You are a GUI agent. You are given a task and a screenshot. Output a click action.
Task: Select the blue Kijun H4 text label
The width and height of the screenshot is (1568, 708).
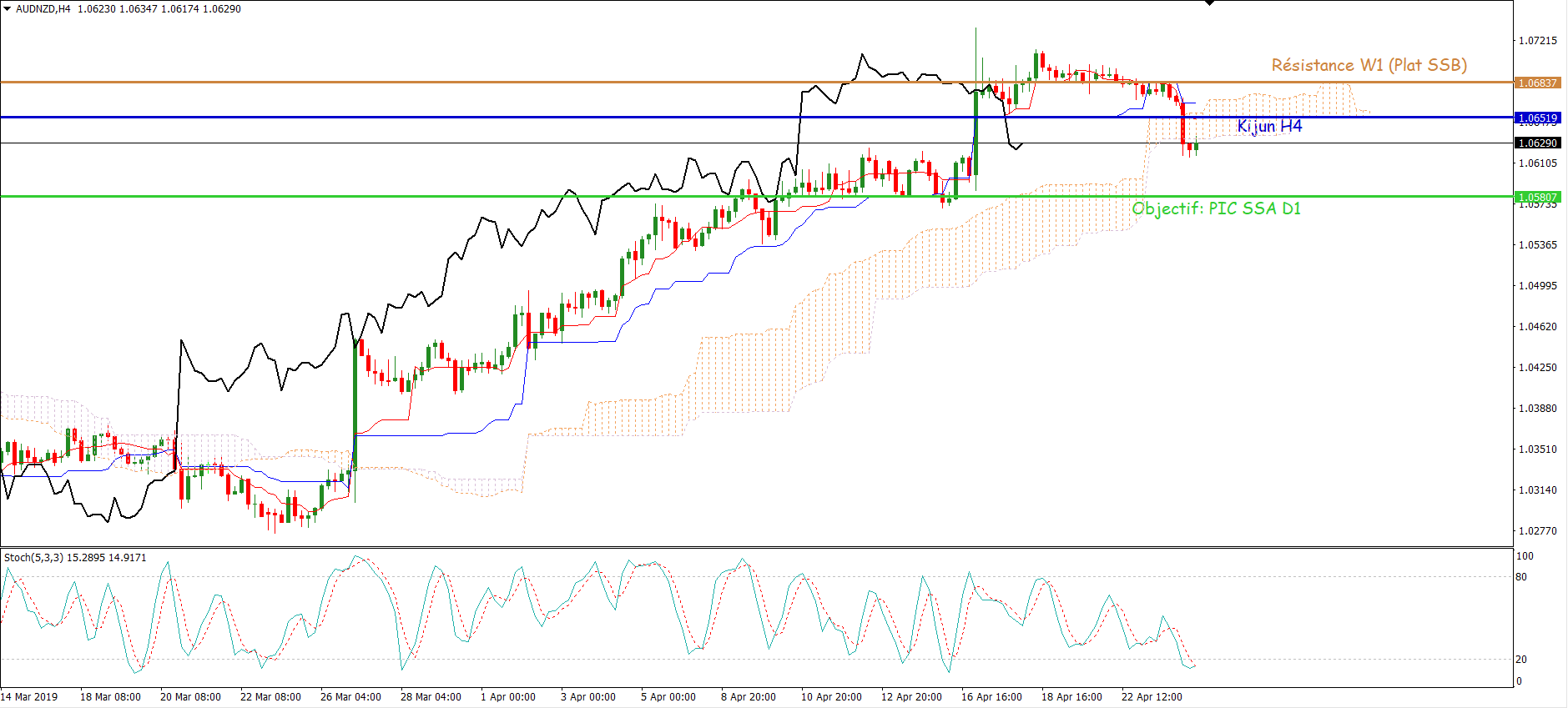pos(1269,126)
